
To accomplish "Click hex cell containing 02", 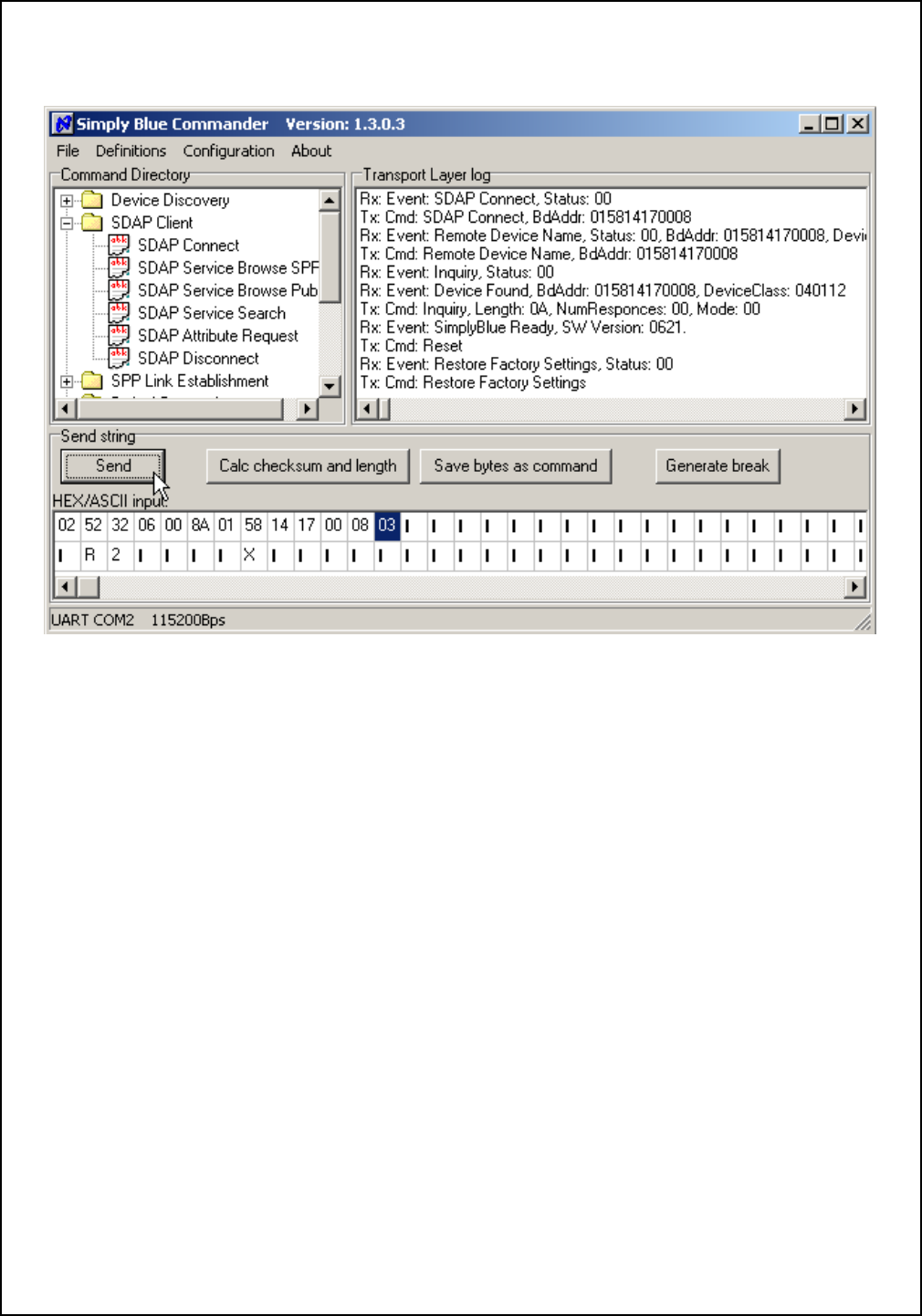I will (x=67, y=525).
